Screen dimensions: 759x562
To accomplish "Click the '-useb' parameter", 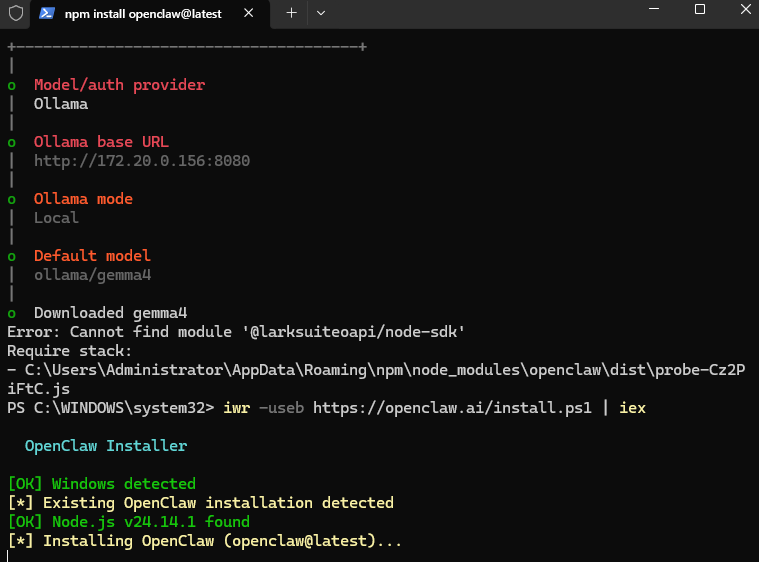I will [282, 408].
